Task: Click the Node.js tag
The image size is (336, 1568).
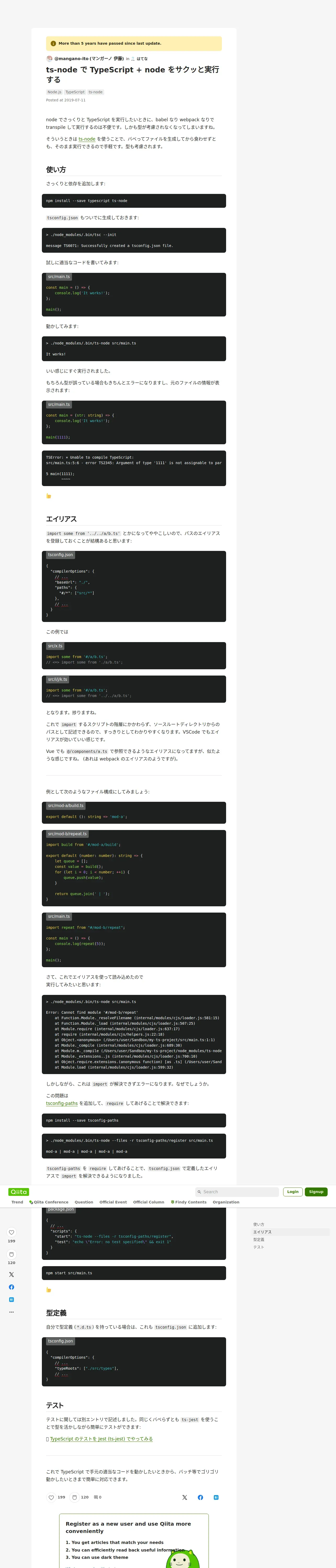Action: [x=54, y=92]
